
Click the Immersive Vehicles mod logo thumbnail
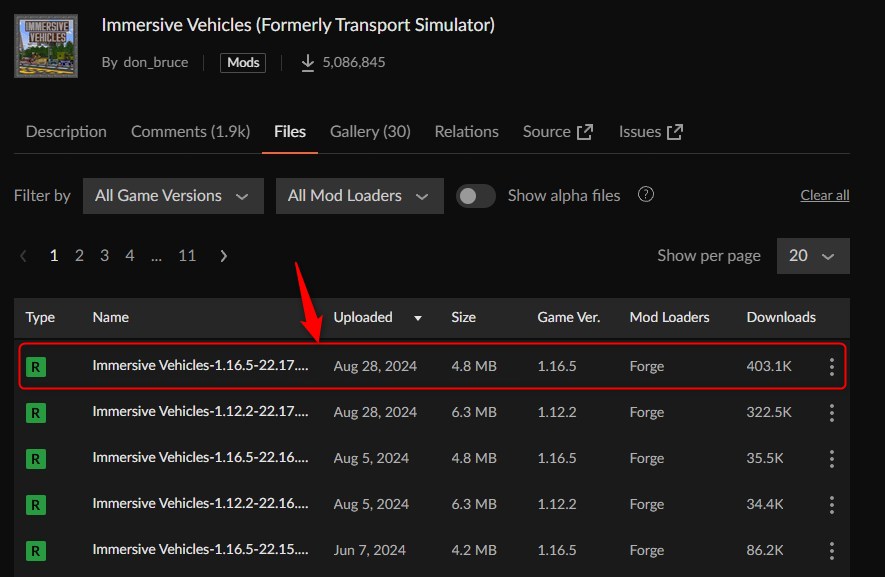[x=46, y=46]
